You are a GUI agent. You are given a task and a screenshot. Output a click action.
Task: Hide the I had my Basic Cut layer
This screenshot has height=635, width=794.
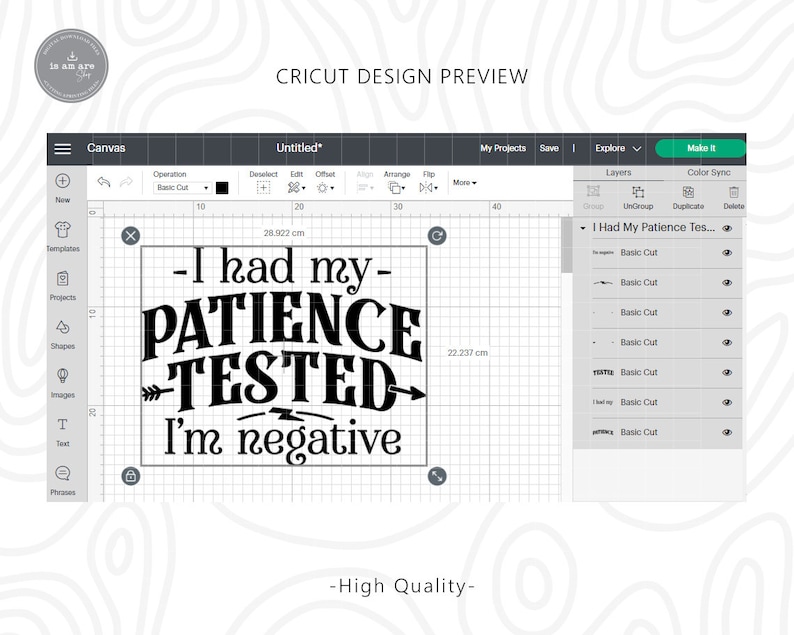[x=727, y=402]
